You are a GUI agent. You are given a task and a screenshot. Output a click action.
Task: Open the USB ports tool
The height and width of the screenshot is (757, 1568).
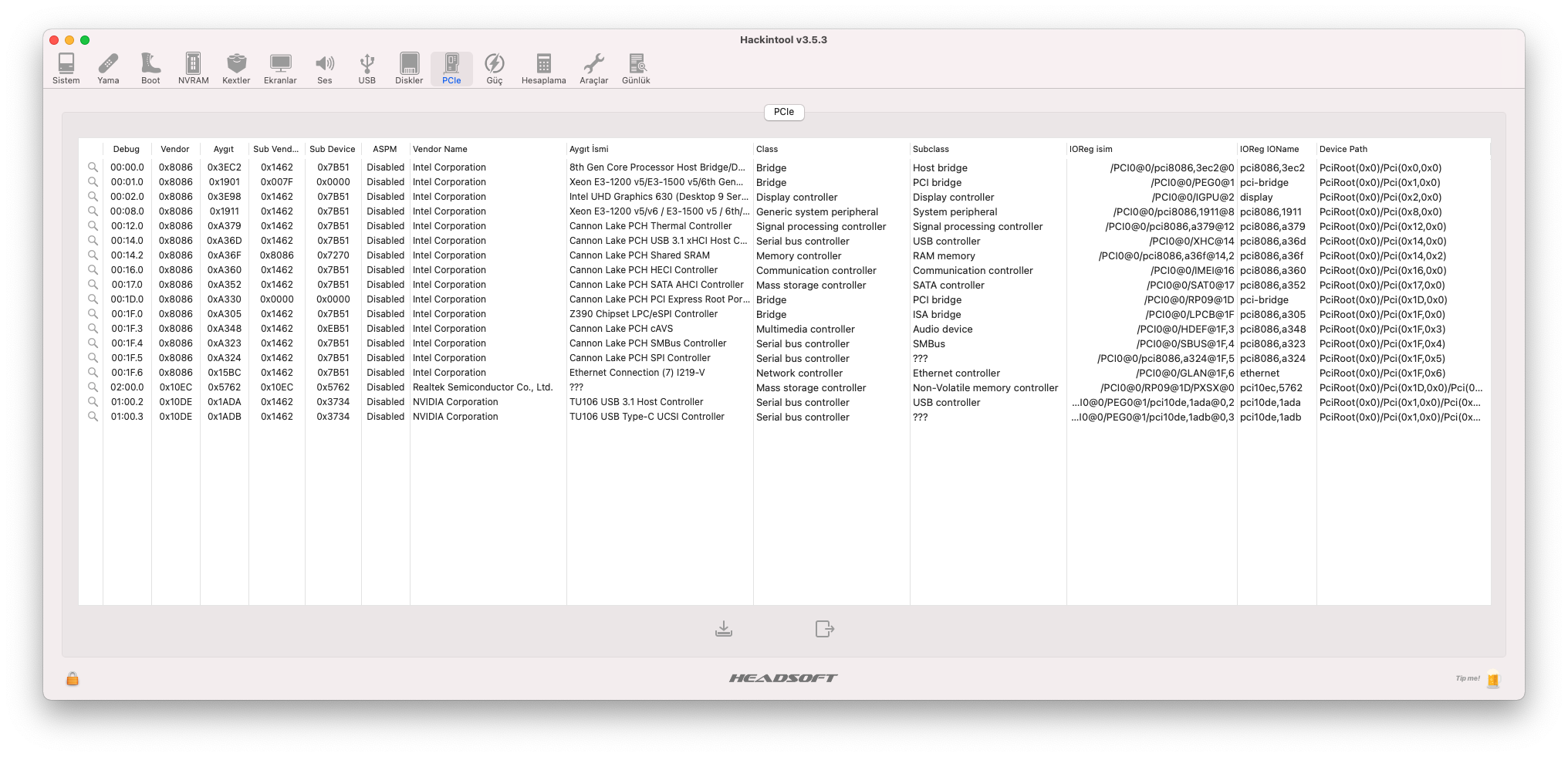tap(367, 68)
